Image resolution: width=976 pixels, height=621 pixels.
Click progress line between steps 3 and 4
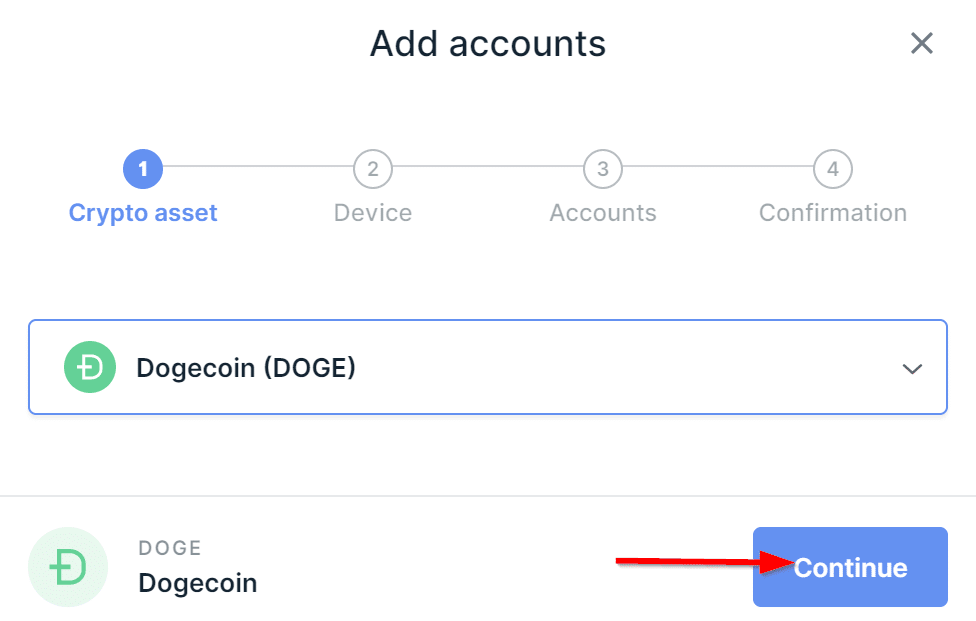(x=718, y=166)
